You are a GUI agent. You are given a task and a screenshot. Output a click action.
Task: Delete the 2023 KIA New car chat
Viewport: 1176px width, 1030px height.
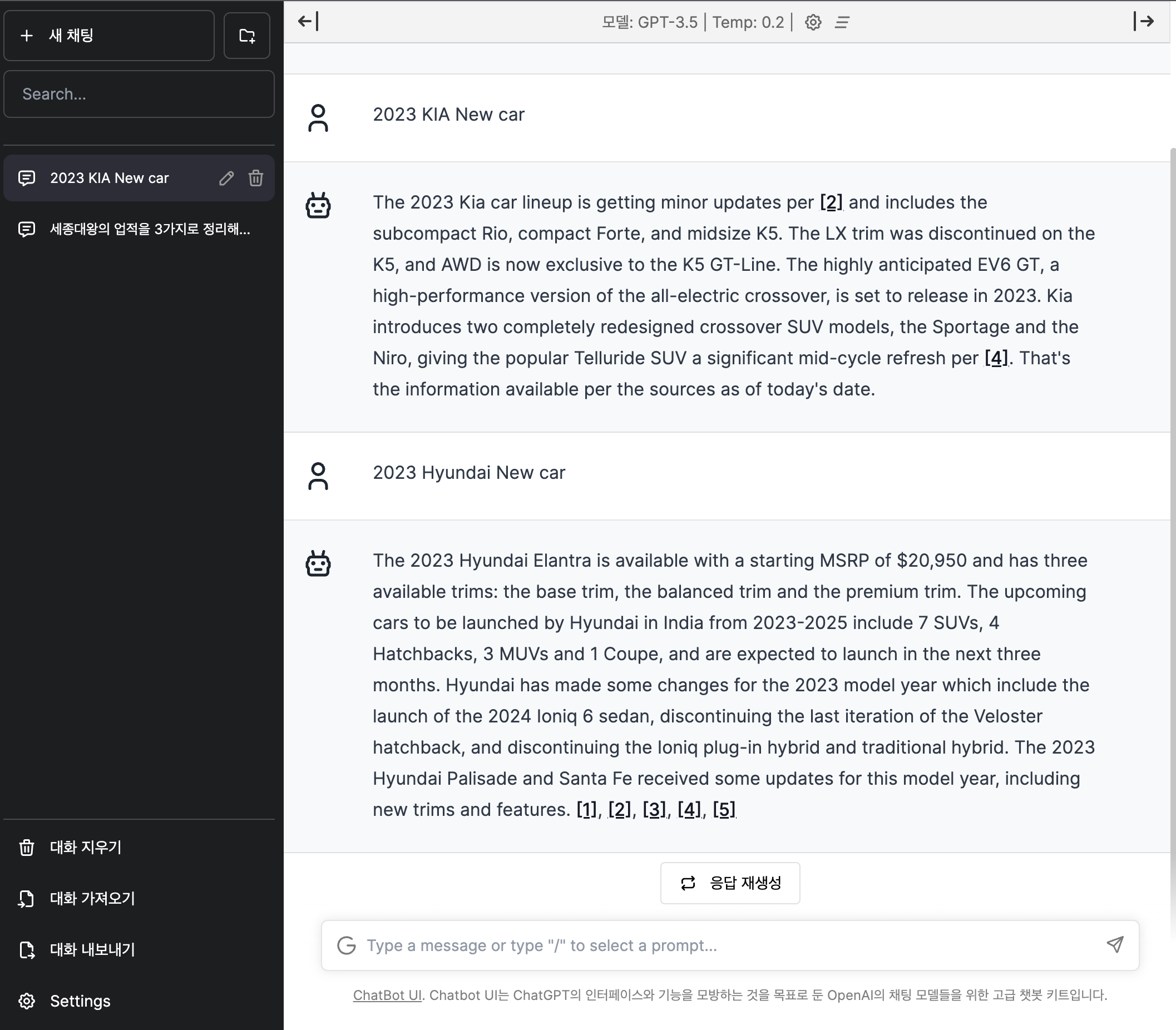coord(255,178)
